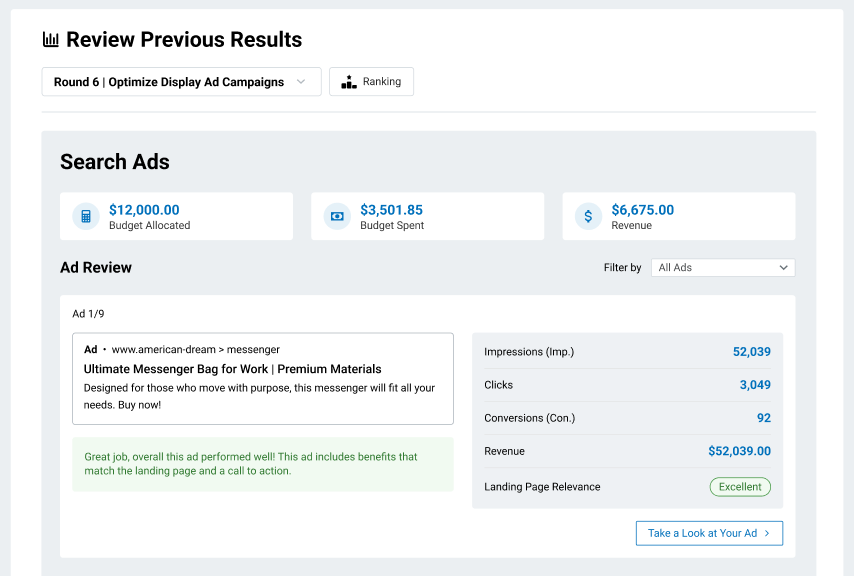Click the cash icon for Budget Spent
Screen dimensions: 854x576
337,216
